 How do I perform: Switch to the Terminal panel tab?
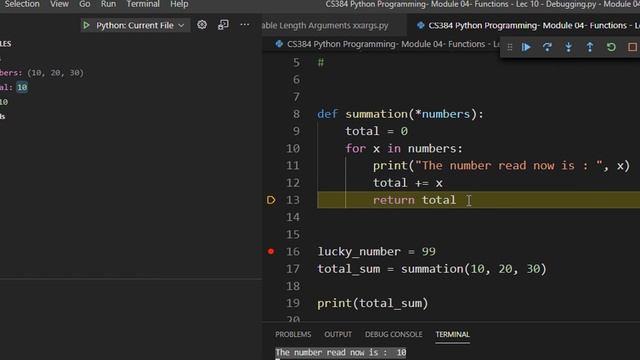[x=452, y=334]
